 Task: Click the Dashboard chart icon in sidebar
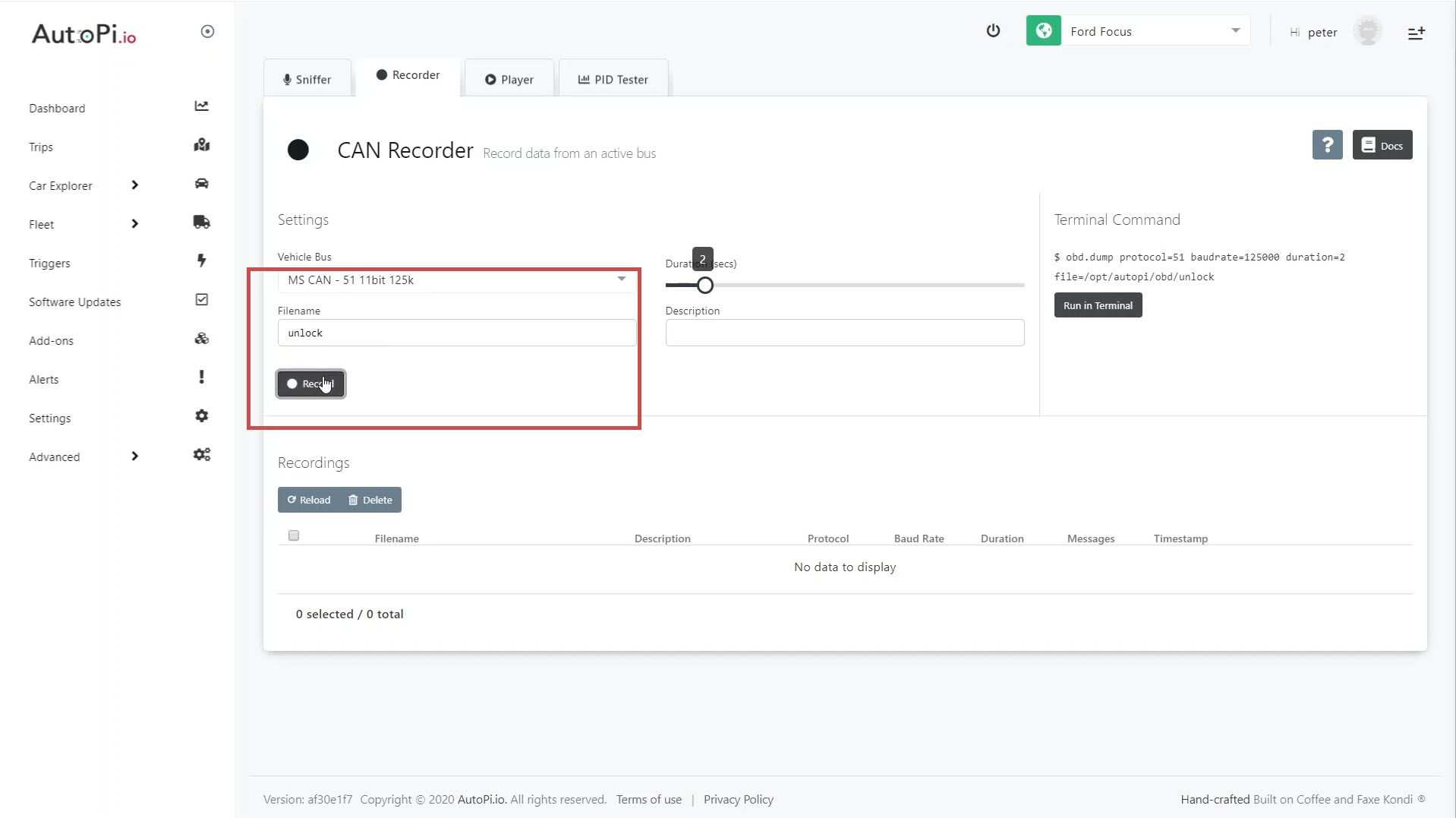click(201, 106)
